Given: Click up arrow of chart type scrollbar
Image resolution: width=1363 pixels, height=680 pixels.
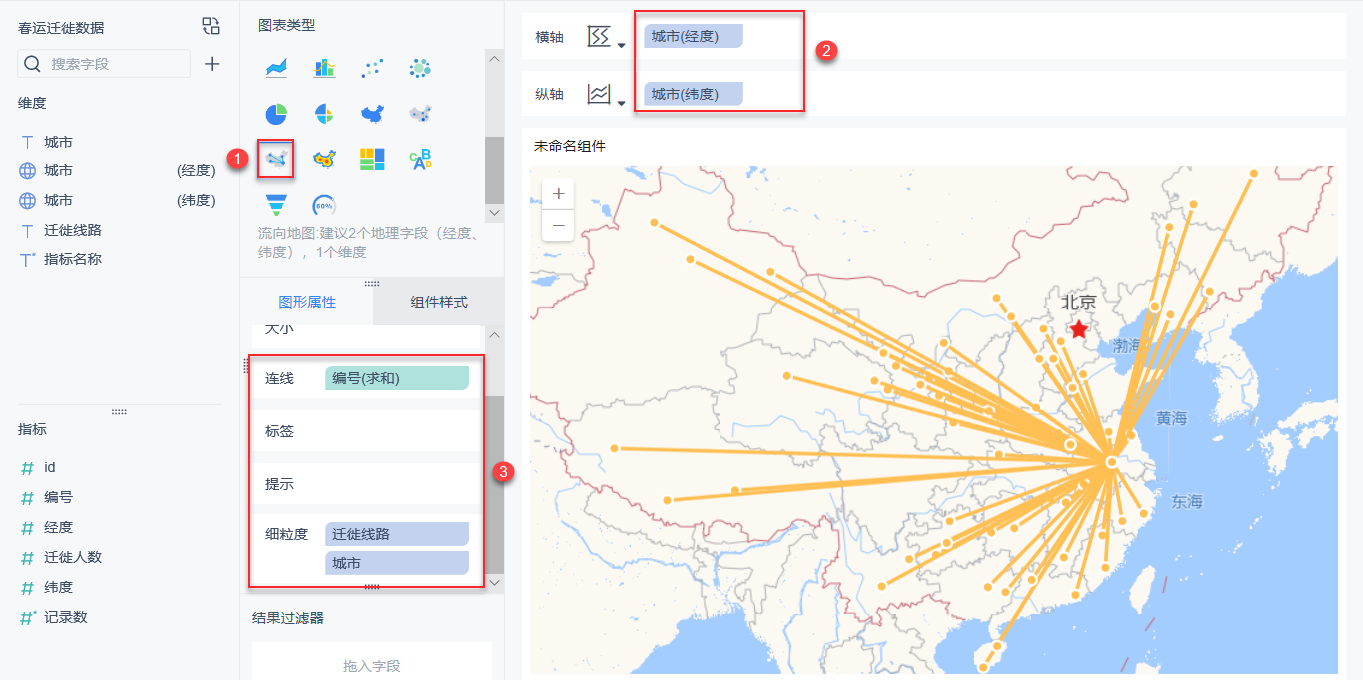Looking at the screenshot, I should click(494, 59).
